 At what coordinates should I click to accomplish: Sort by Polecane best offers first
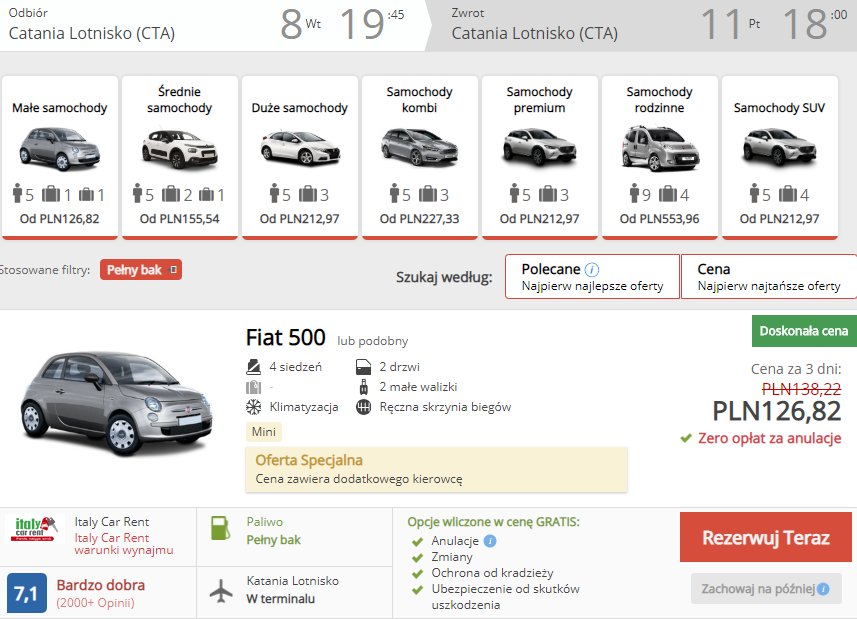pos(592,276)
